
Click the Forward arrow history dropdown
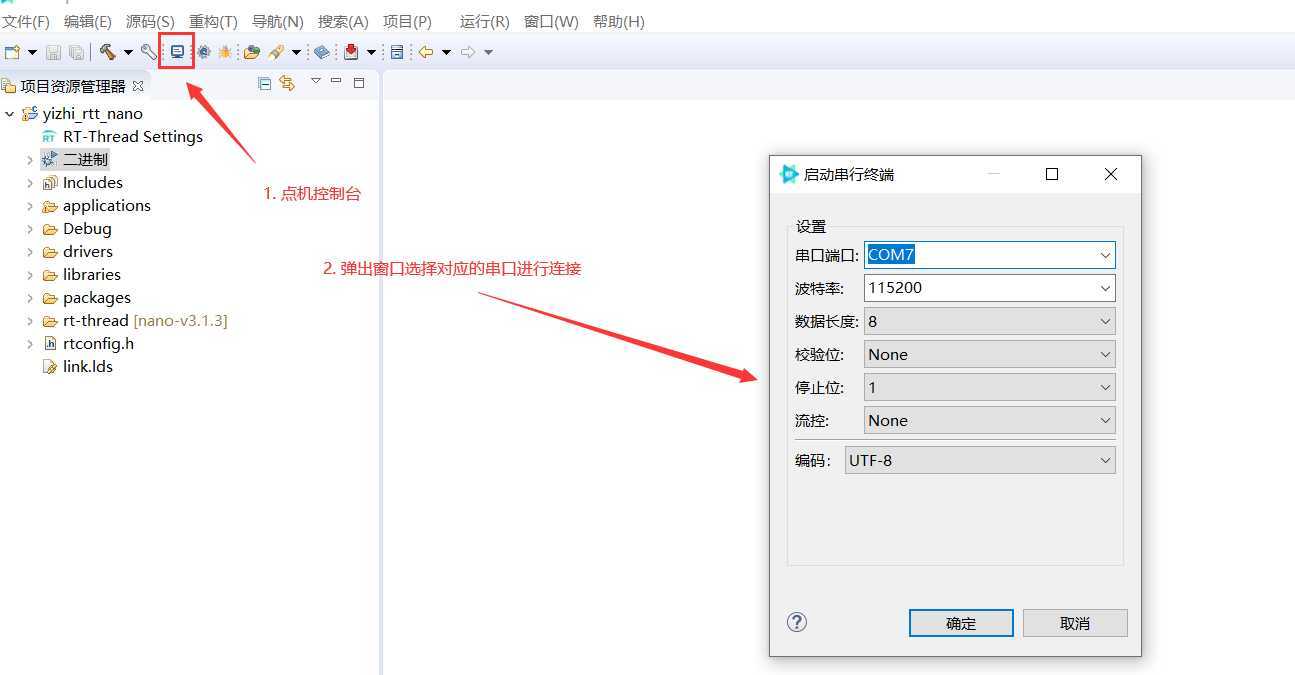[488, 52]
